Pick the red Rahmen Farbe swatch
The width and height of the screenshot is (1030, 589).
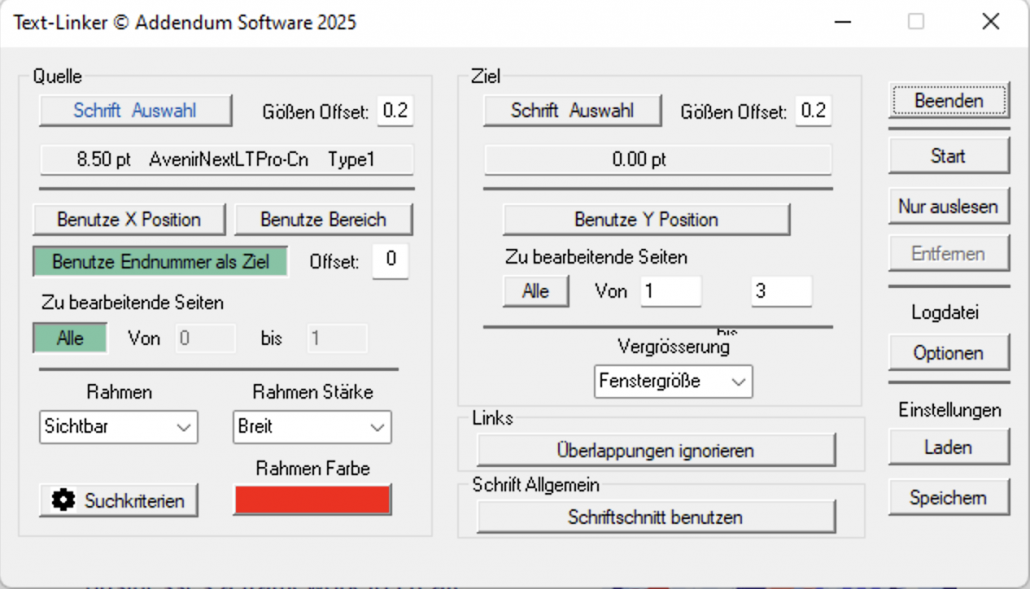coord(312,500)
